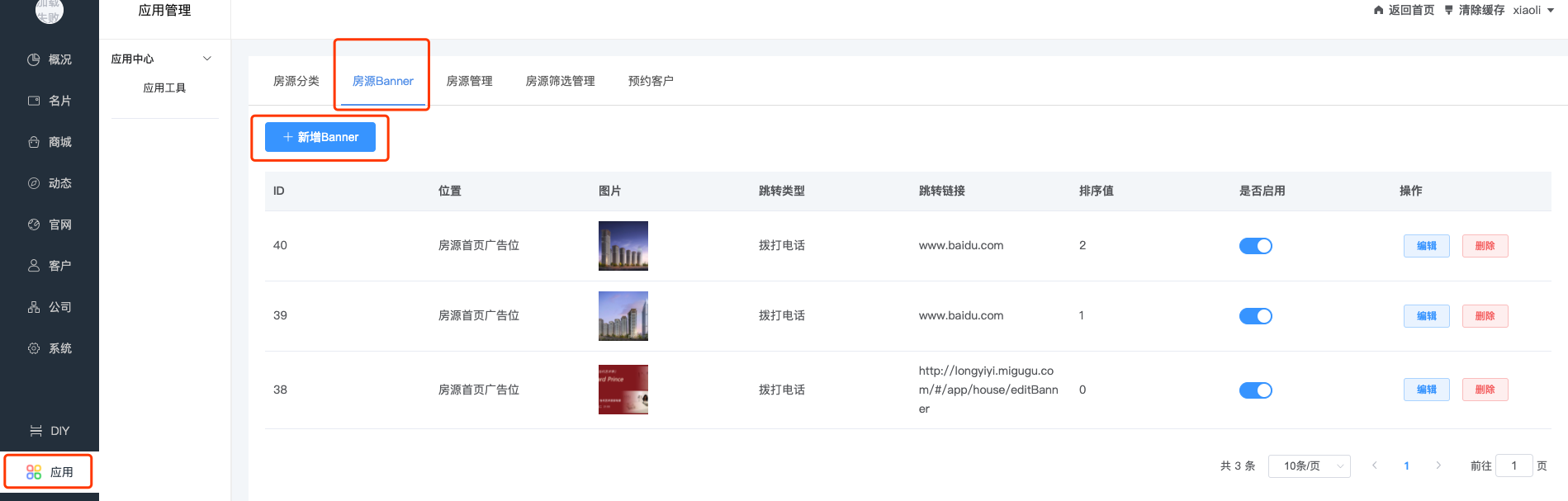Open the 客户 person icon in sidebar

pos(34,266)
